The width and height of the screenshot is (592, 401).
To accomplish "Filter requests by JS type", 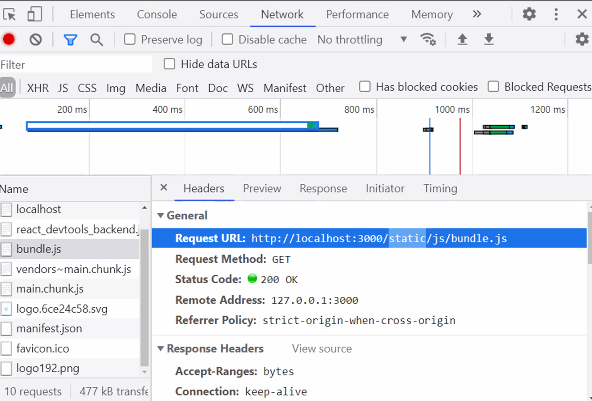I will pyautogui.click(x=63, y=88).
